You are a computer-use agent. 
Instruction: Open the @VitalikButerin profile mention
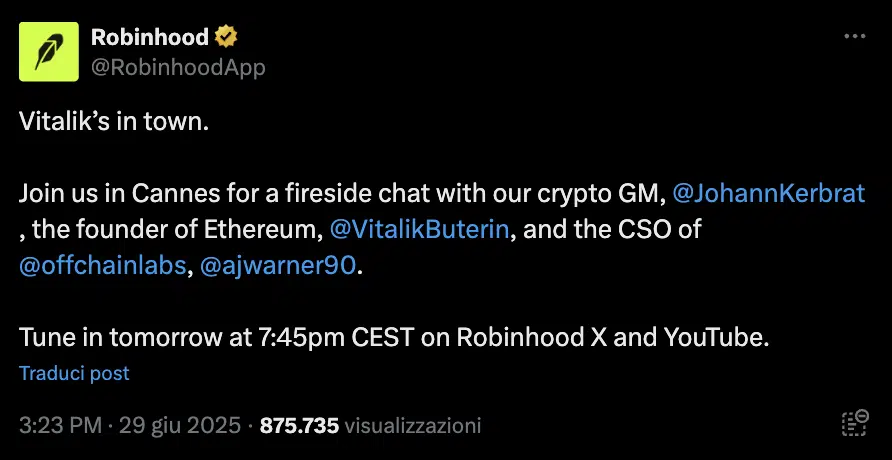[x=421, y=230]
